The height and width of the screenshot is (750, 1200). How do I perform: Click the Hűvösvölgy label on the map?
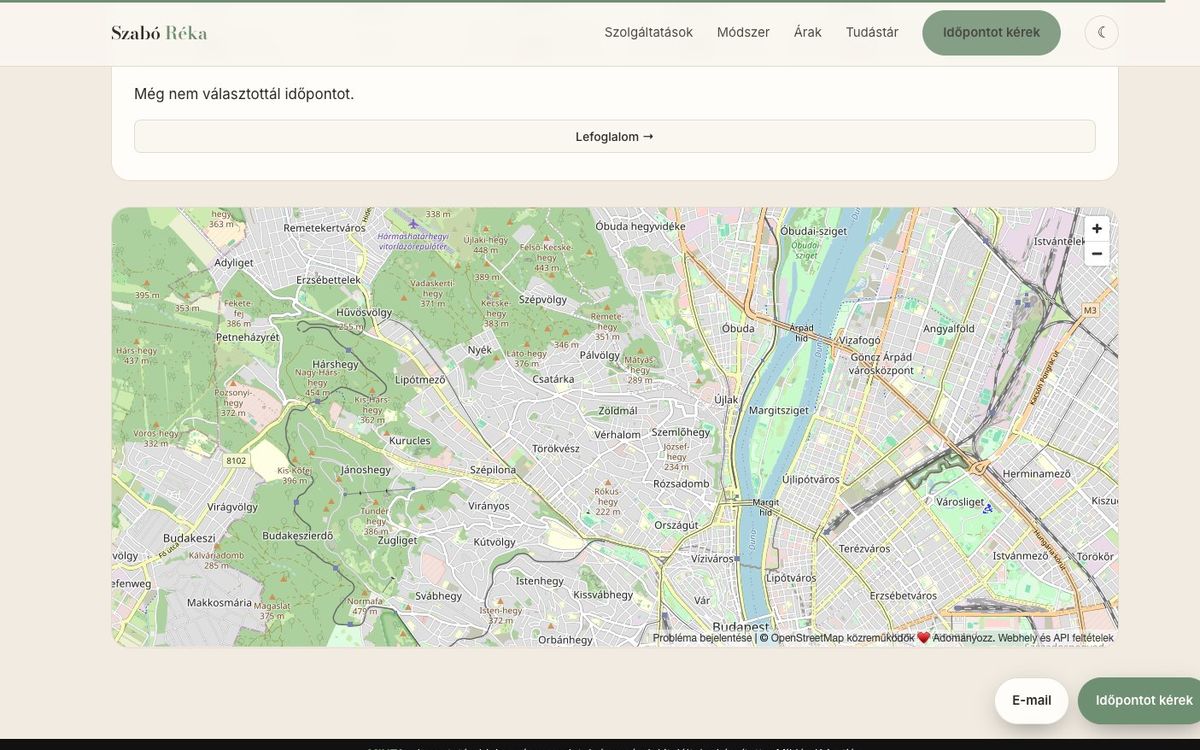point(364,312)
